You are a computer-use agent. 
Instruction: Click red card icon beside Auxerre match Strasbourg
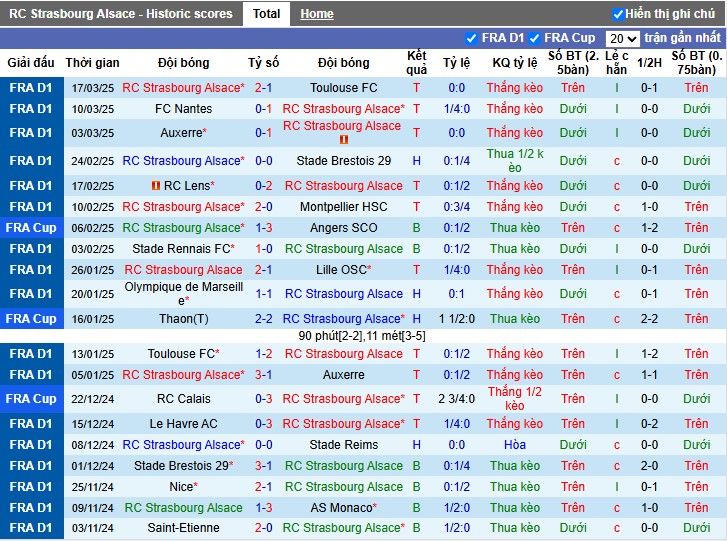click(344, 139)
